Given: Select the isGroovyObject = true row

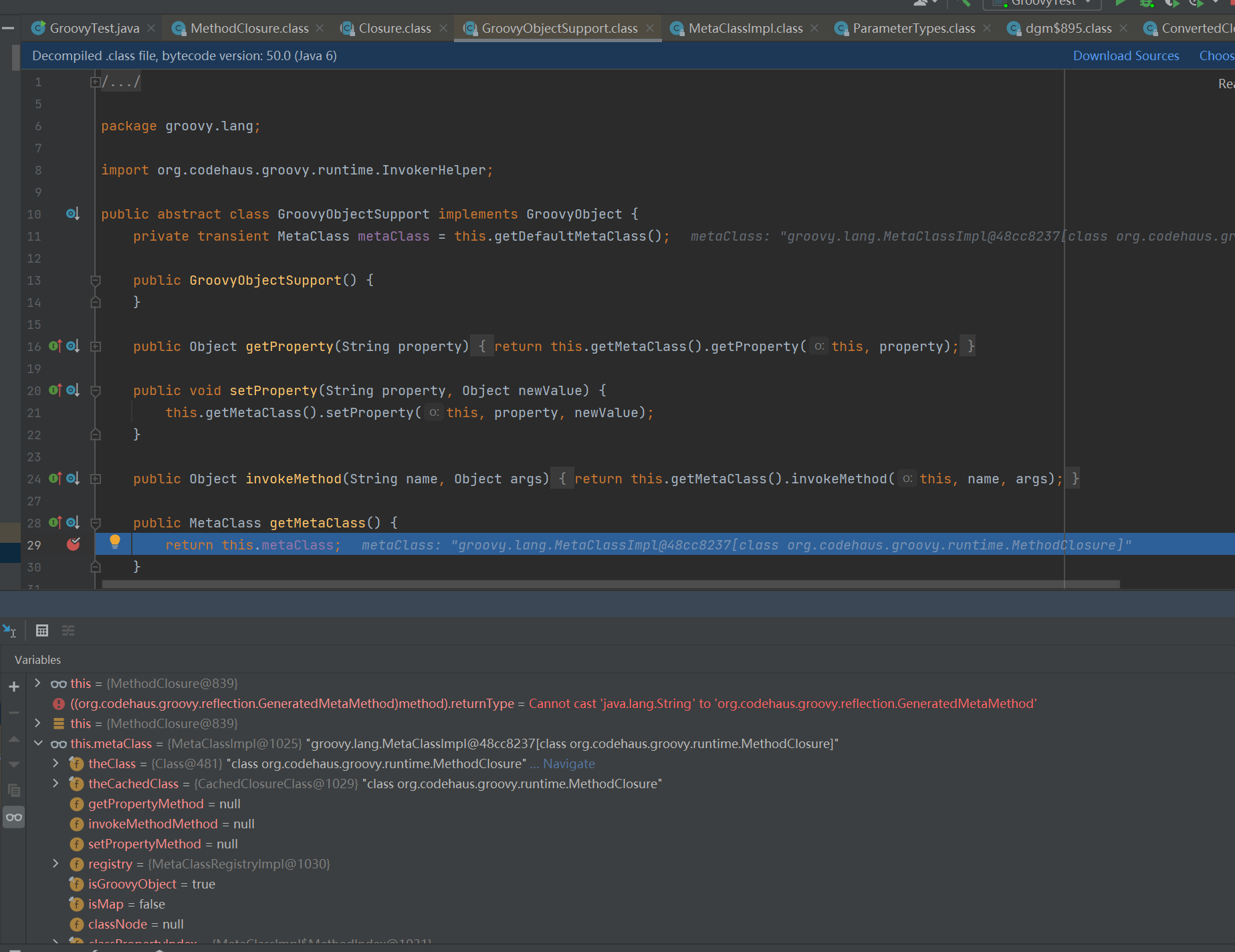Looking at the screenshot, I should pyautogui.click(x=630, y=884).
